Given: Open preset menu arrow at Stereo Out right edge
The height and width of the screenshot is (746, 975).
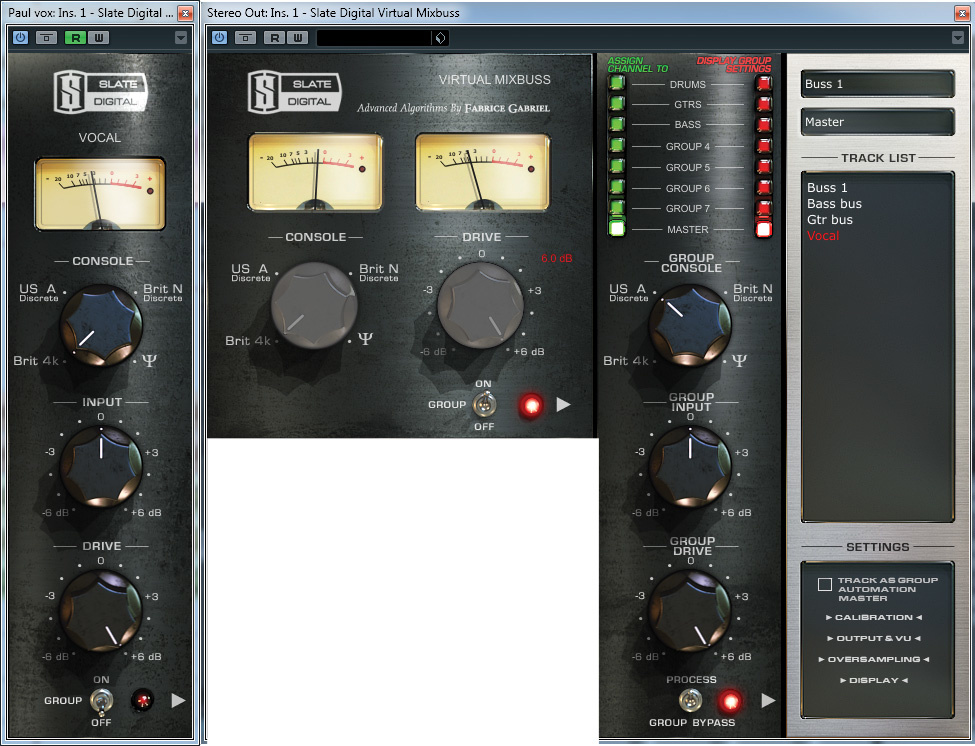Looking at the screenshot, I should pos(958,38).
